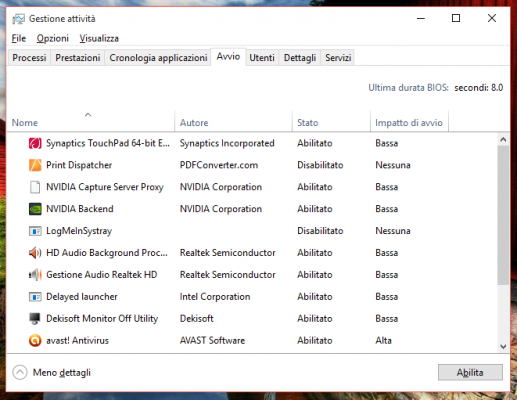Viewport: 517px width, 400px height.
Task: Click Bassa impact for Delayed launcher
Action: coord(387,297)
